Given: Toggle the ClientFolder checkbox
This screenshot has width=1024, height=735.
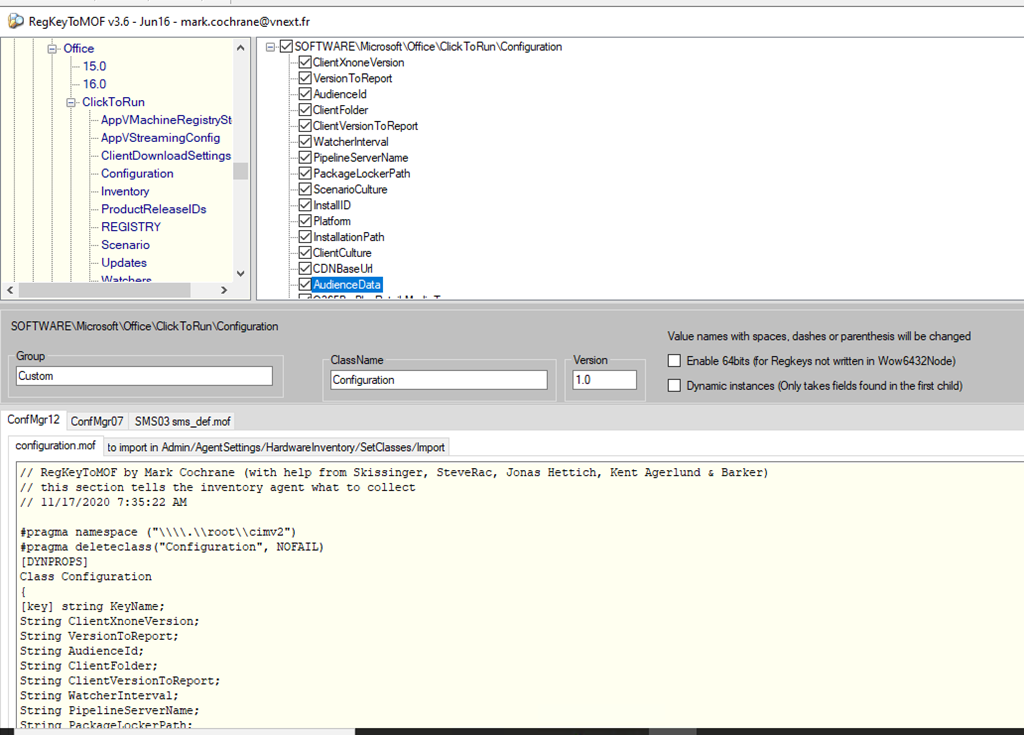Looking at the screenshot, I should click(x=305, y=110).
